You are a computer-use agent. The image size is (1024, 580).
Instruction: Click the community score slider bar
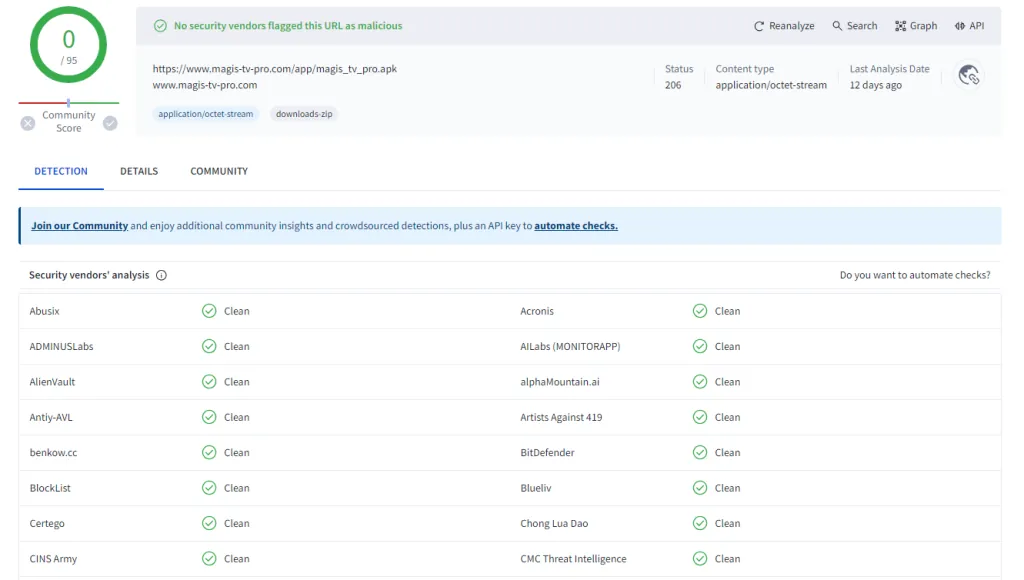[x=69, y=103]
